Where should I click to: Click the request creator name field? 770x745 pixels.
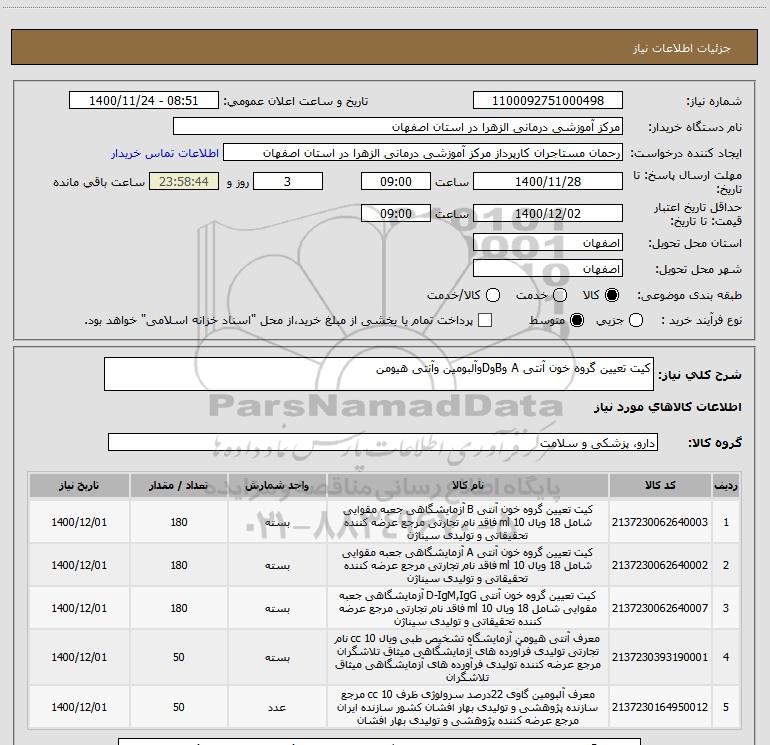(423, 153)
